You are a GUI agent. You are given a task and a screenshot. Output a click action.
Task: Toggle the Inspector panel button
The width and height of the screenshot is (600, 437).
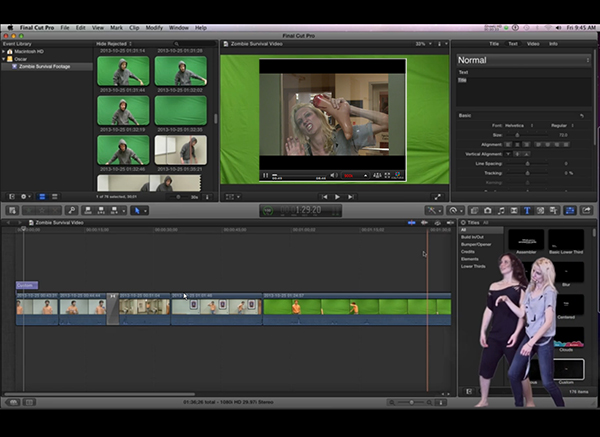point(570,210)
